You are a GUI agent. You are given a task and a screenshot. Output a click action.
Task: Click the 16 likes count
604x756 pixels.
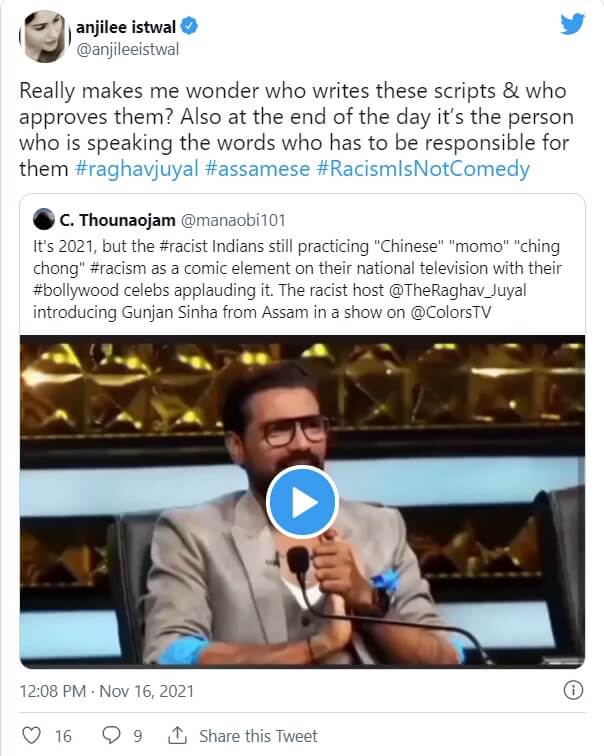tap(63, 735)
